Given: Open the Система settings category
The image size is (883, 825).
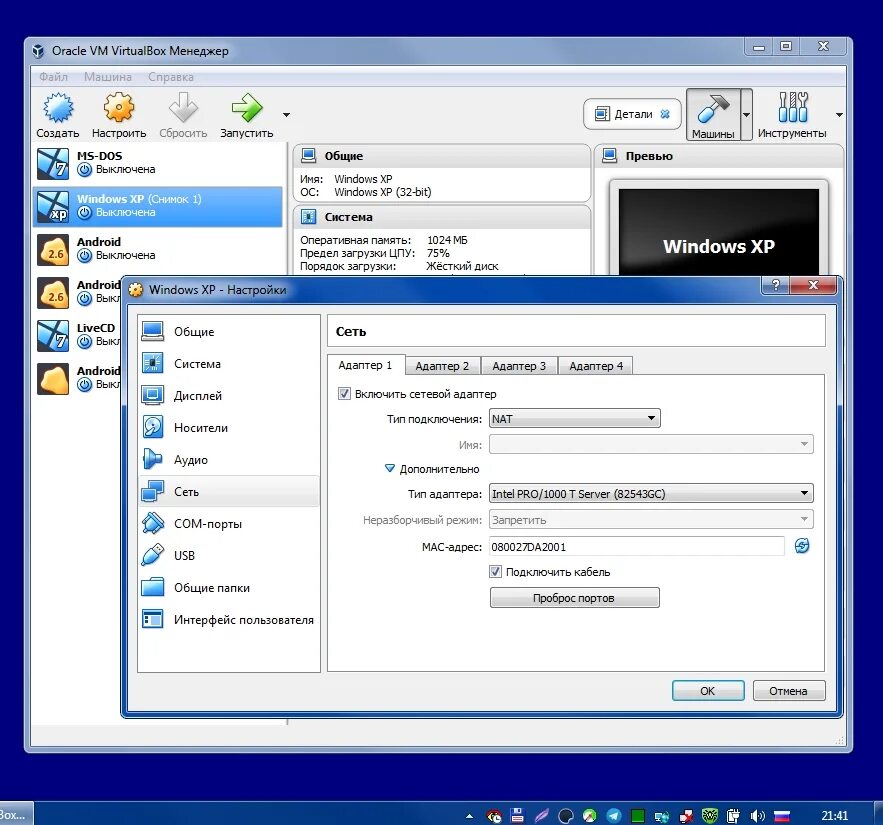Looking at the screenshot, I should pos(229,364).
